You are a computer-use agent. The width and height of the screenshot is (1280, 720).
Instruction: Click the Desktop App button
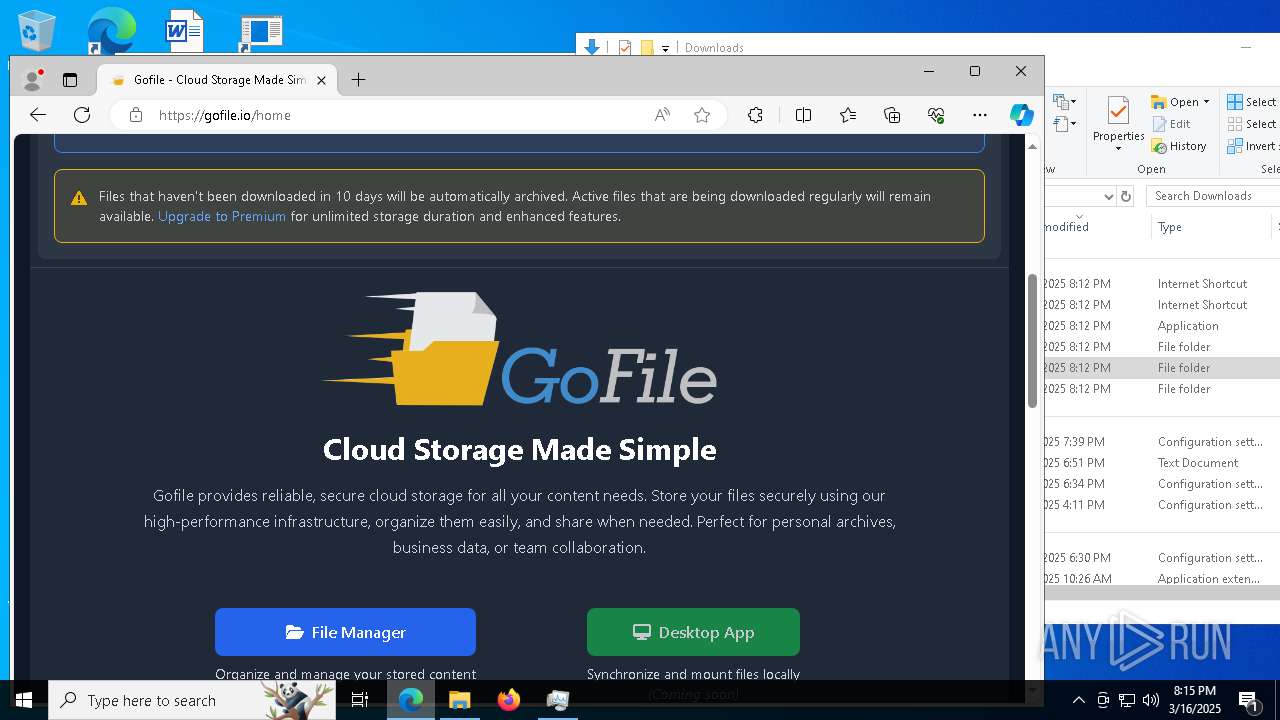click(693, 632)
